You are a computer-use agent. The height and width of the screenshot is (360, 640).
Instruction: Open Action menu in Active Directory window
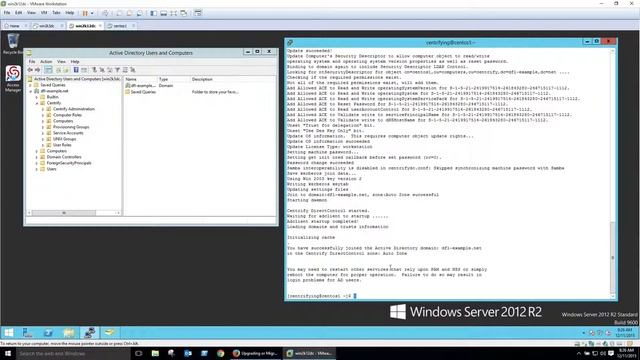click(x=46, y=62)
